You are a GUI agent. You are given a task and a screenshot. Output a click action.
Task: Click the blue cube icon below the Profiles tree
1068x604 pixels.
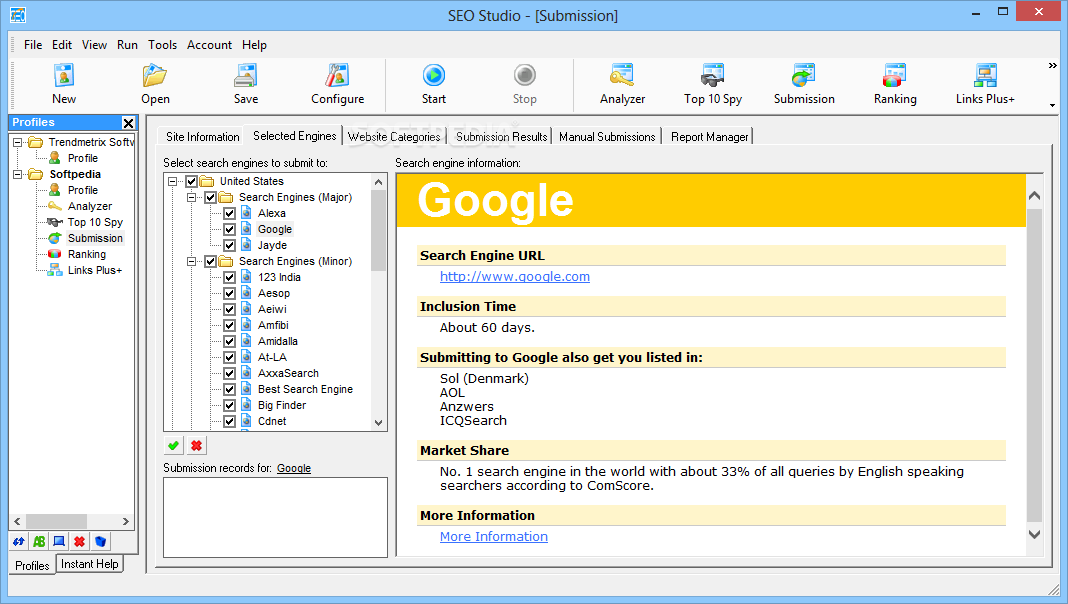click(x=100, y=541)
